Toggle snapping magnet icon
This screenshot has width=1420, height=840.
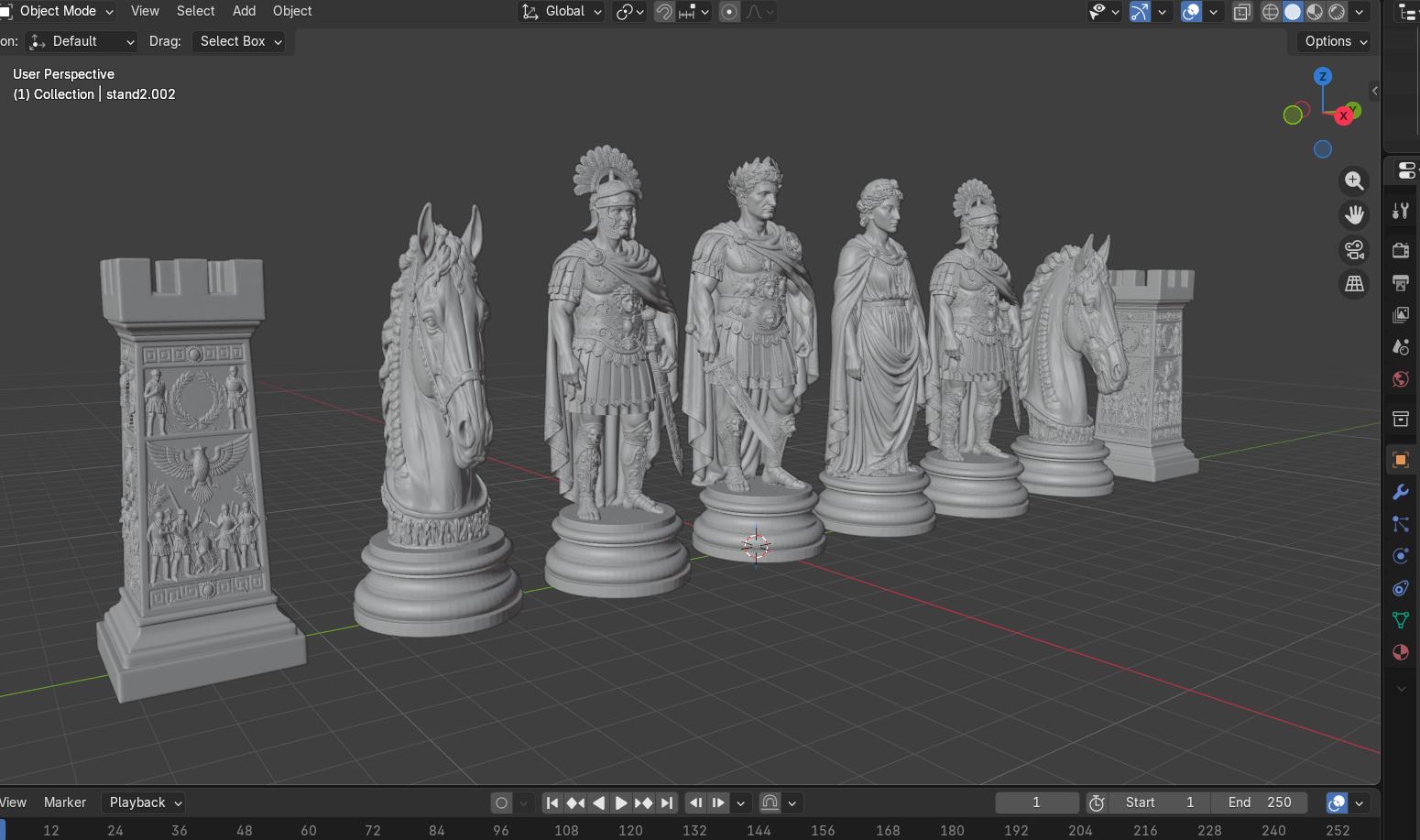(664, 12)
